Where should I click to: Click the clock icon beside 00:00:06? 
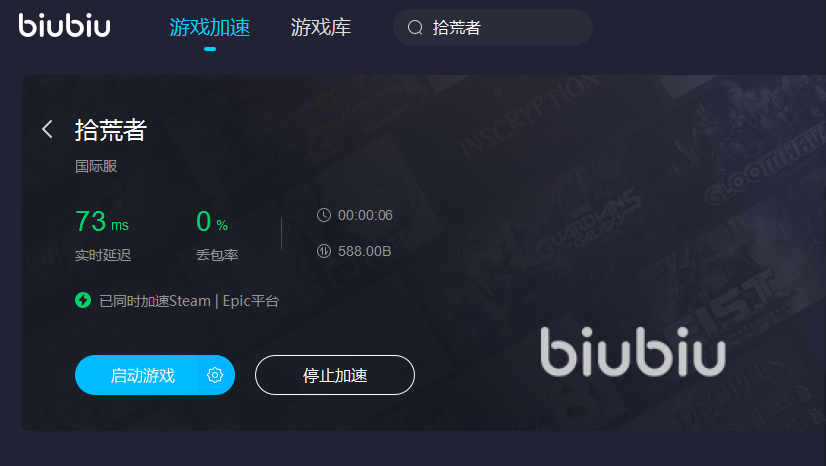323,215
